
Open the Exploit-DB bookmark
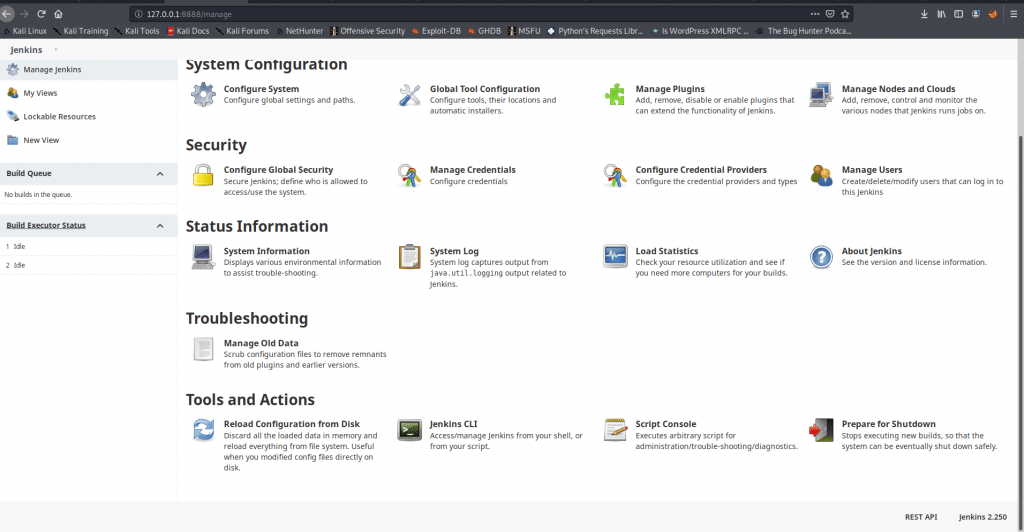436,31
